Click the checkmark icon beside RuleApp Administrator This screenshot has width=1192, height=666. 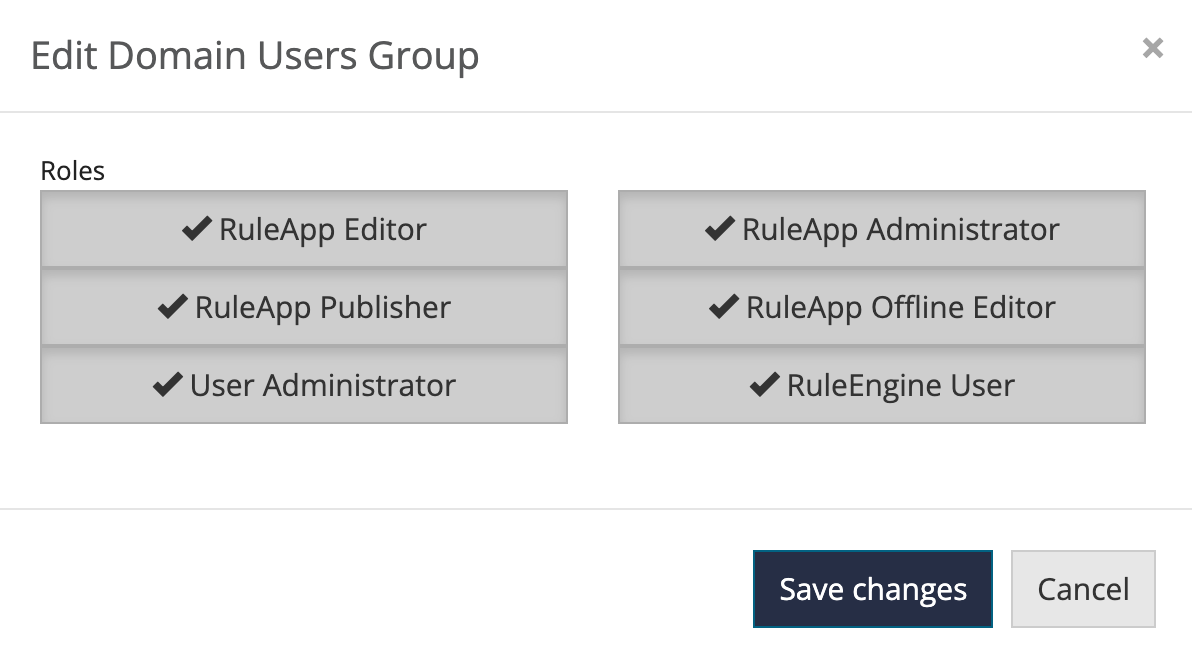[x=720, y=229]
